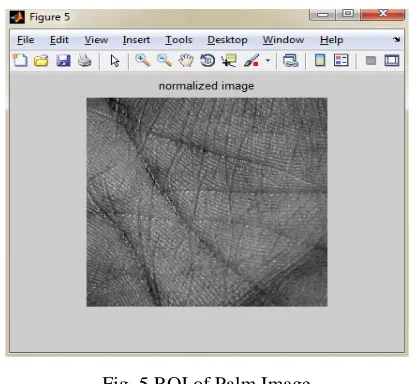Open the Desktop menu
The width and height of the screenshot is (414, 384).
tap(227, 40)
